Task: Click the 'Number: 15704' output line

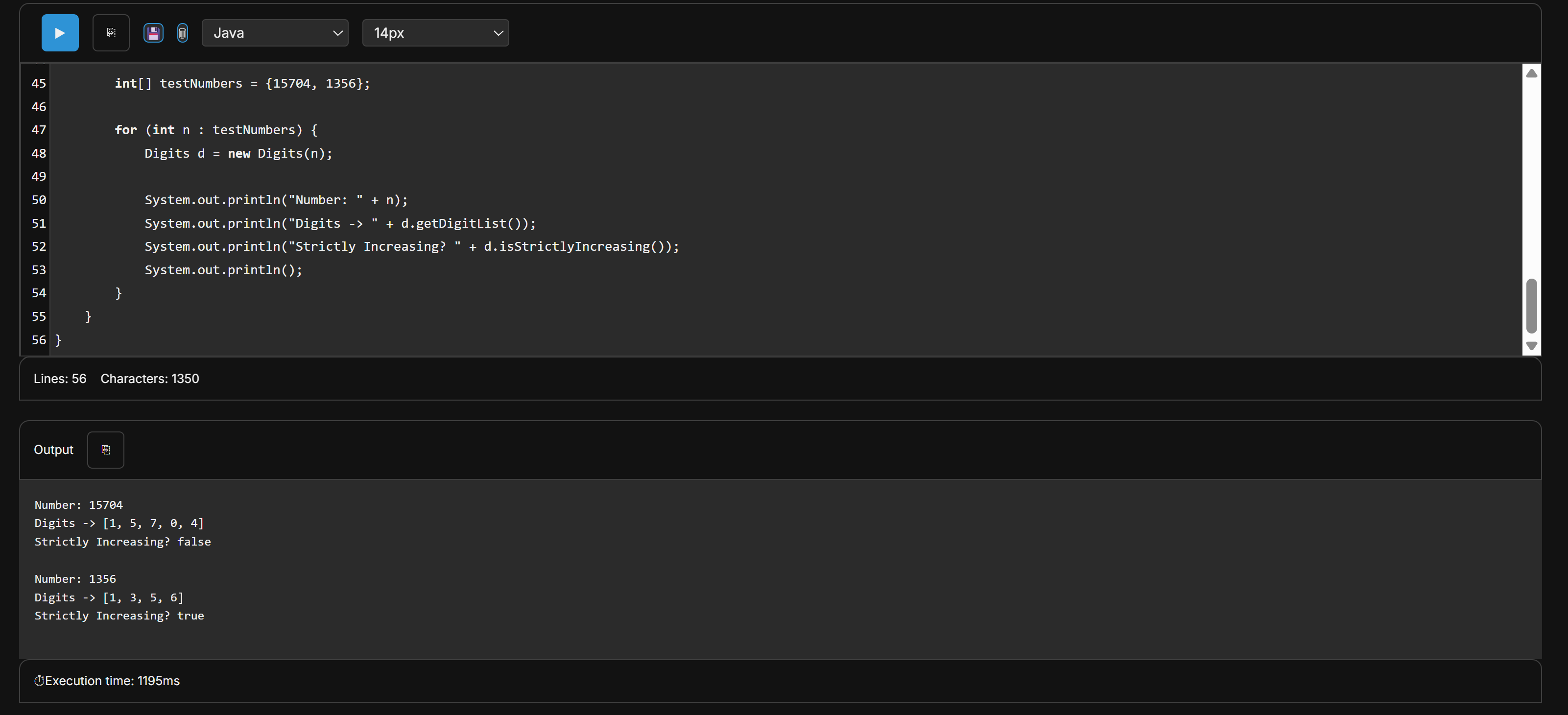Action: [78, 505]
